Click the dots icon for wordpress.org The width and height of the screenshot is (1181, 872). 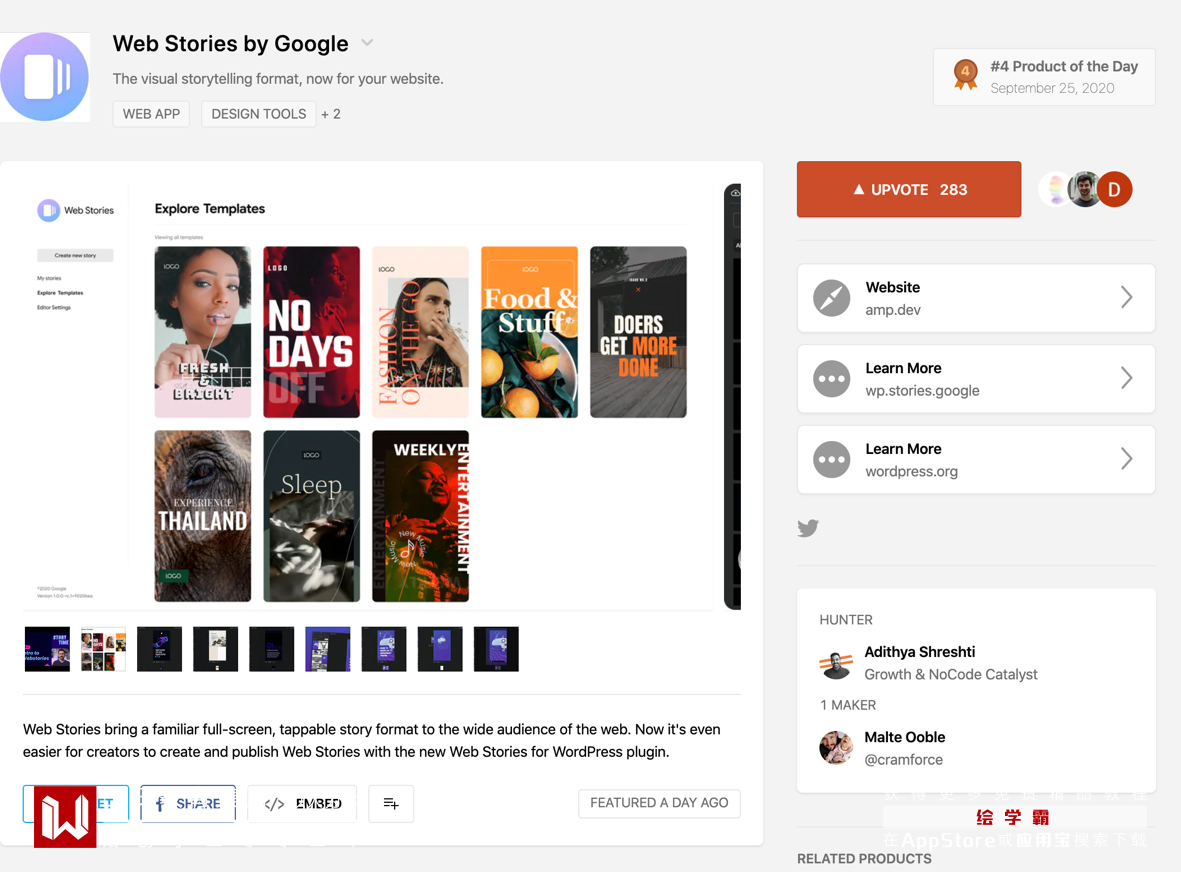[x=832, y=459]
